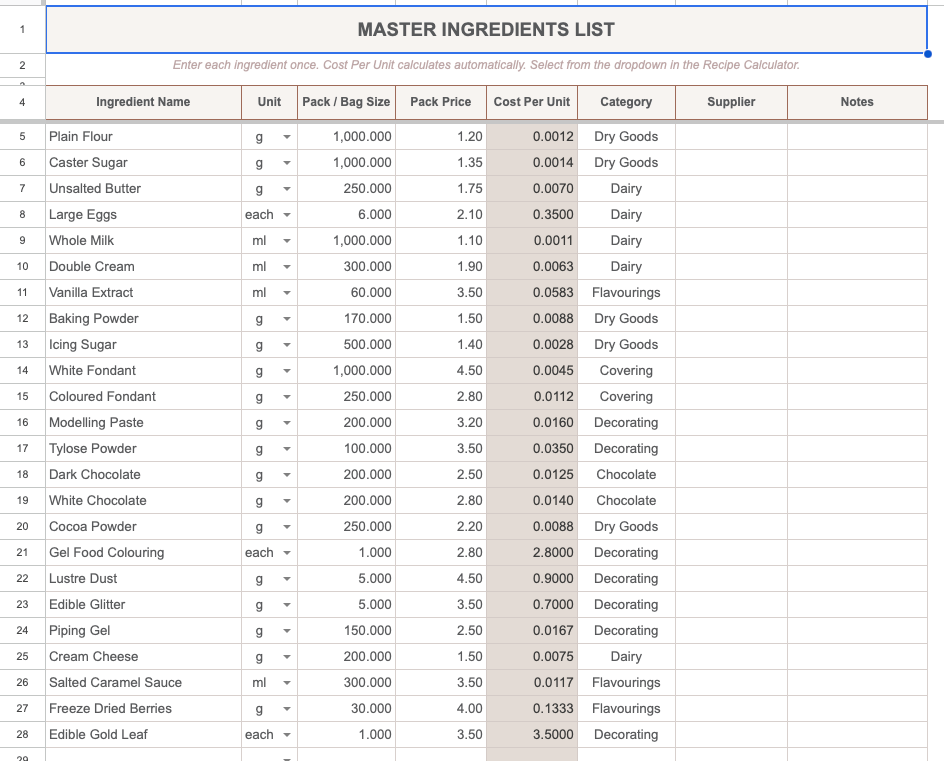The width and height of the screenshot is (944, 761).
Task: Select cost per unit 0.0583
Action: tap(532, 293)
